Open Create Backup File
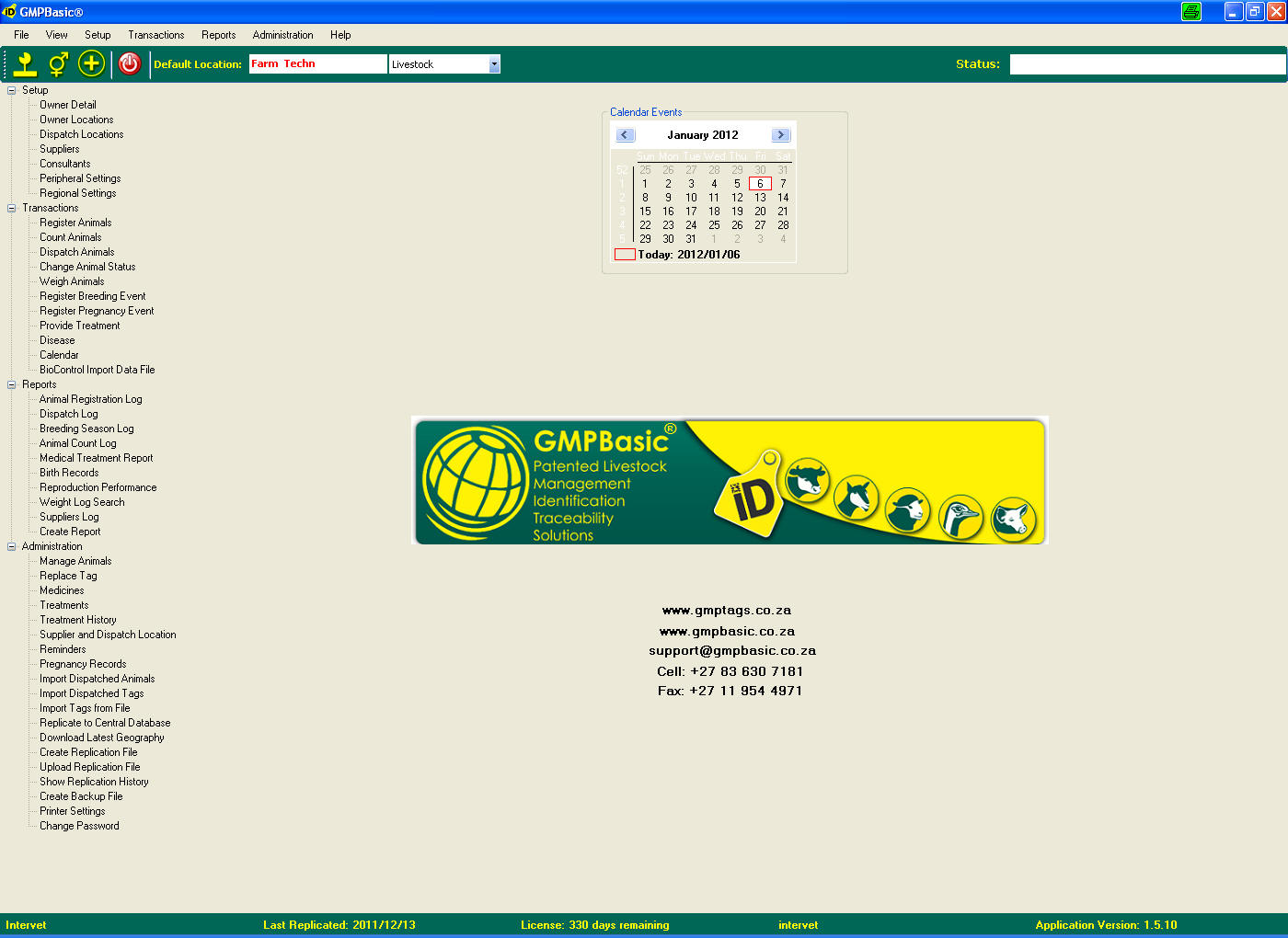The image size is (1288, 938). point(81,796)
